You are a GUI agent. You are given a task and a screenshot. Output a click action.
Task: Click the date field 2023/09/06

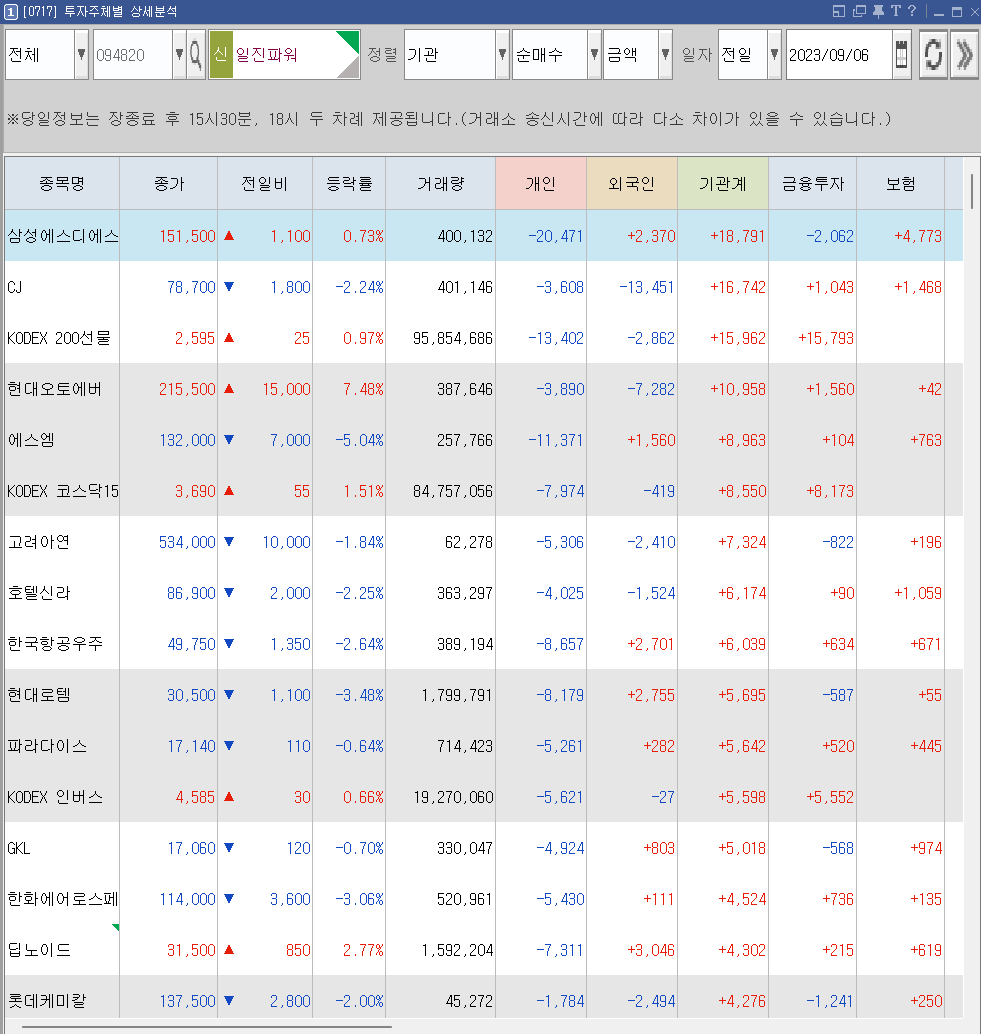click(x=839, y=55)
